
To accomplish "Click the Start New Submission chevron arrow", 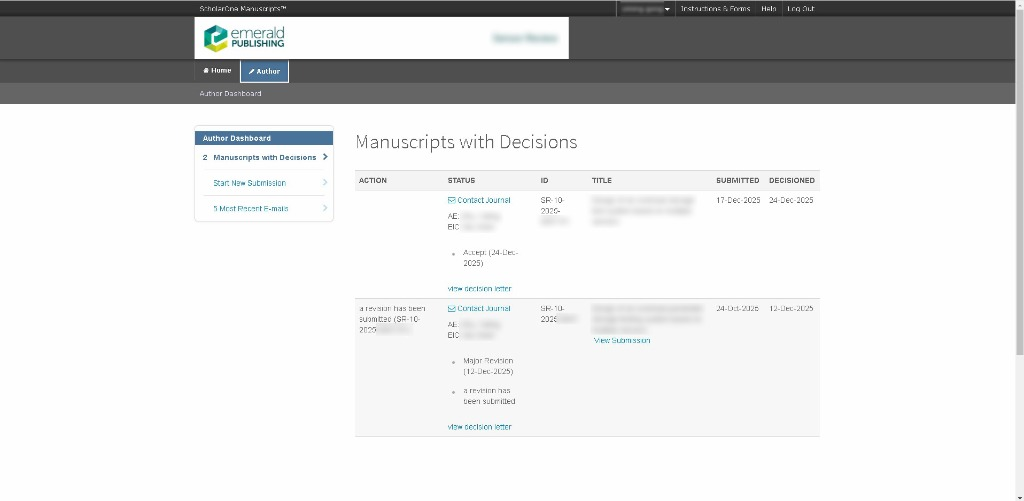I will (x=325, y=183).
